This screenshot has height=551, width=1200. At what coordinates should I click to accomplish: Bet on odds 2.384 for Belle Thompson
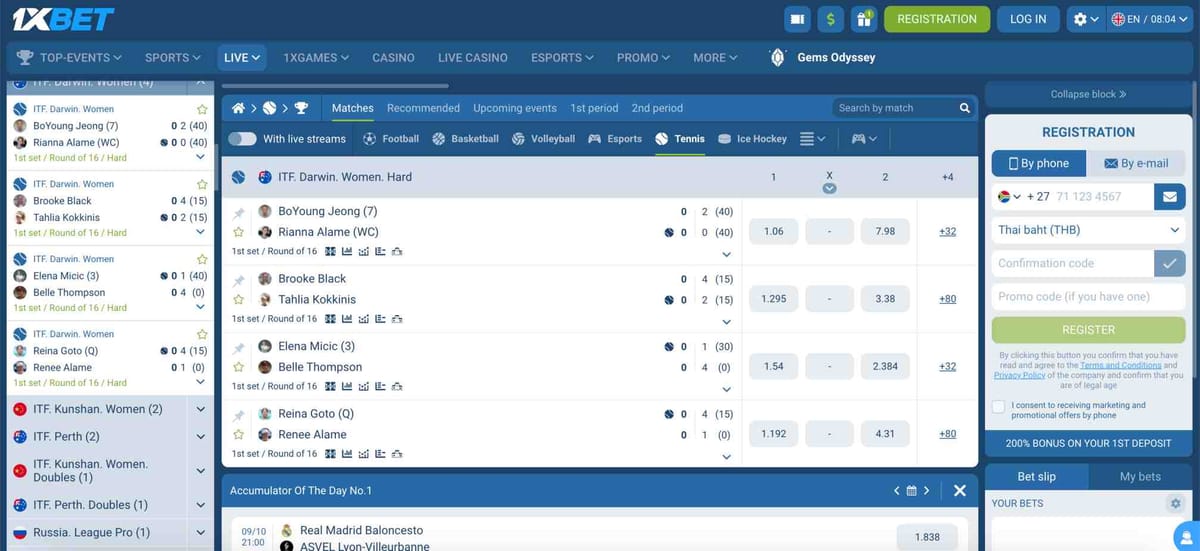885,366
